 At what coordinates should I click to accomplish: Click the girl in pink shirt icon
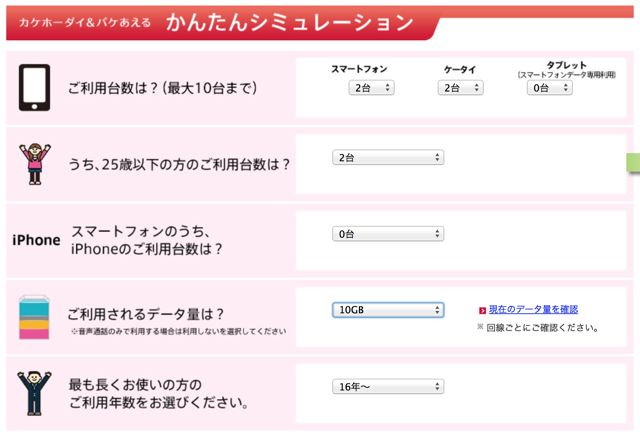(35, 164)
